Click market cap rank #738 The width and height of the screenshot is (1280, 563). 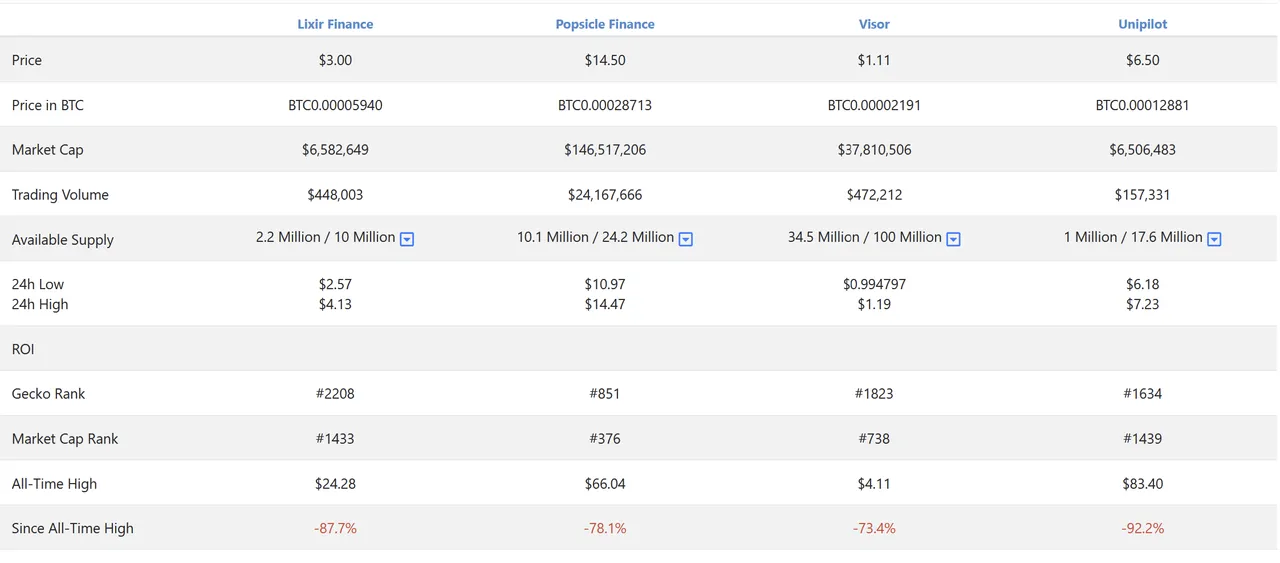[x=874, y=439]
